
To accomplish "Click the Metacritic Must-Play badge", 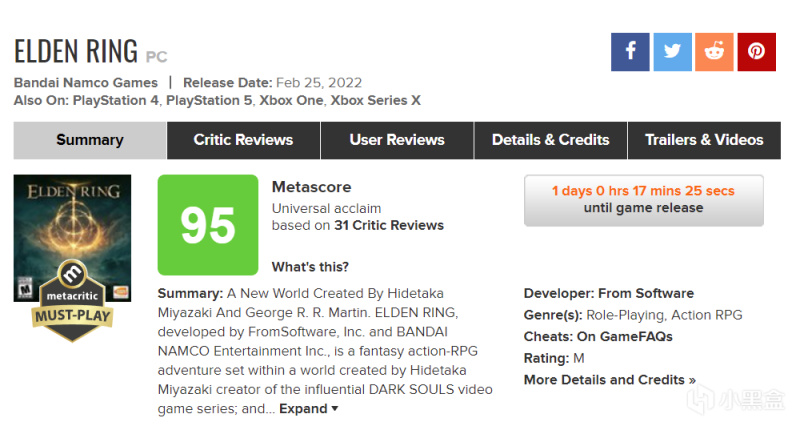I will [x=71, y=307].
